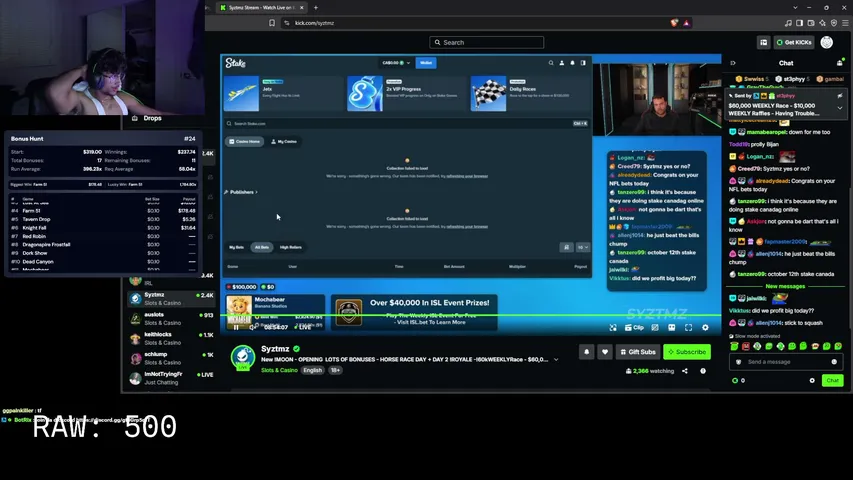Follow the channel with the heart button
This screenshot has width=853, height=480.
point(605,352)
